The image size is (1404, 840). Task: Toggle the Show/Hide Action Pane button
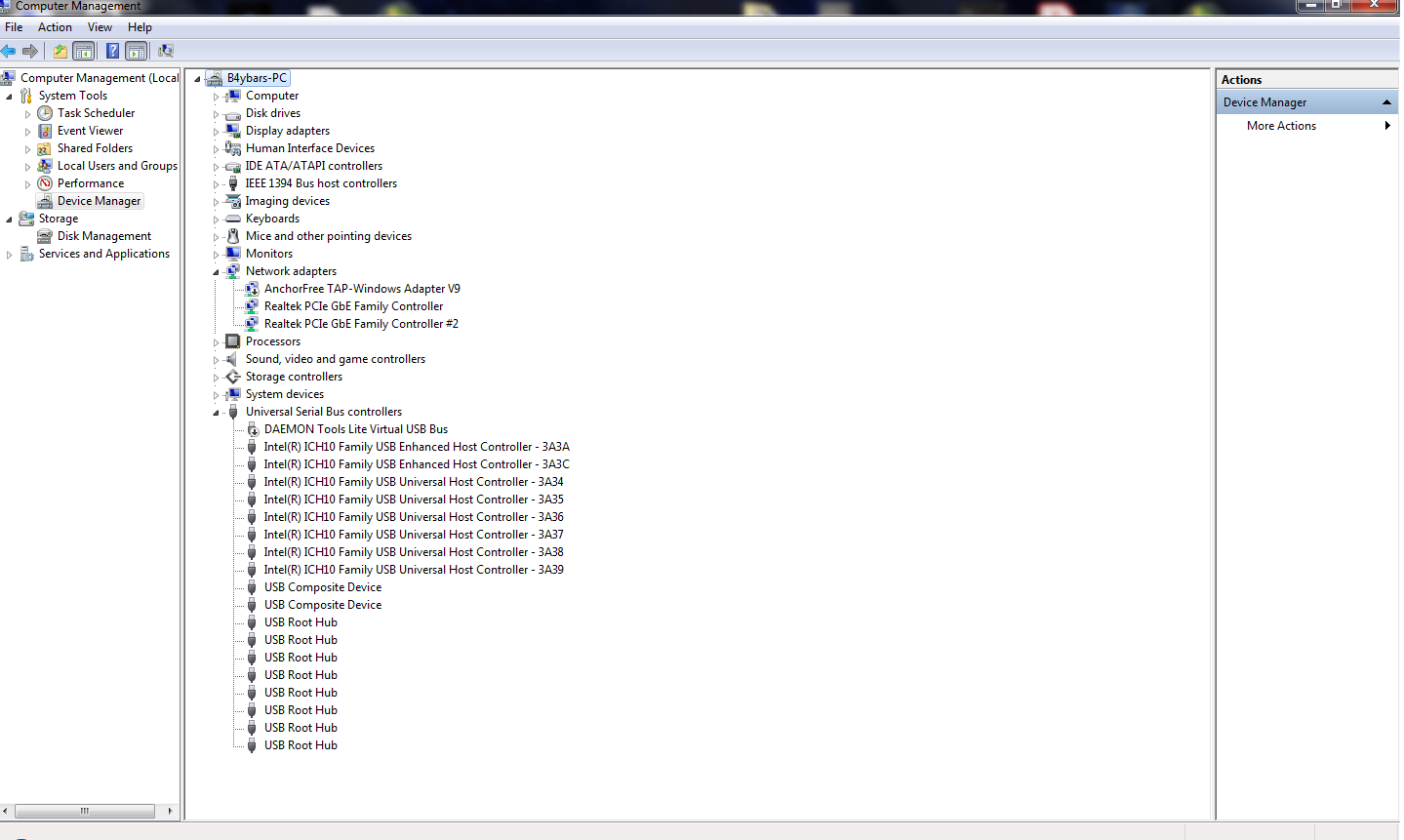137,51
